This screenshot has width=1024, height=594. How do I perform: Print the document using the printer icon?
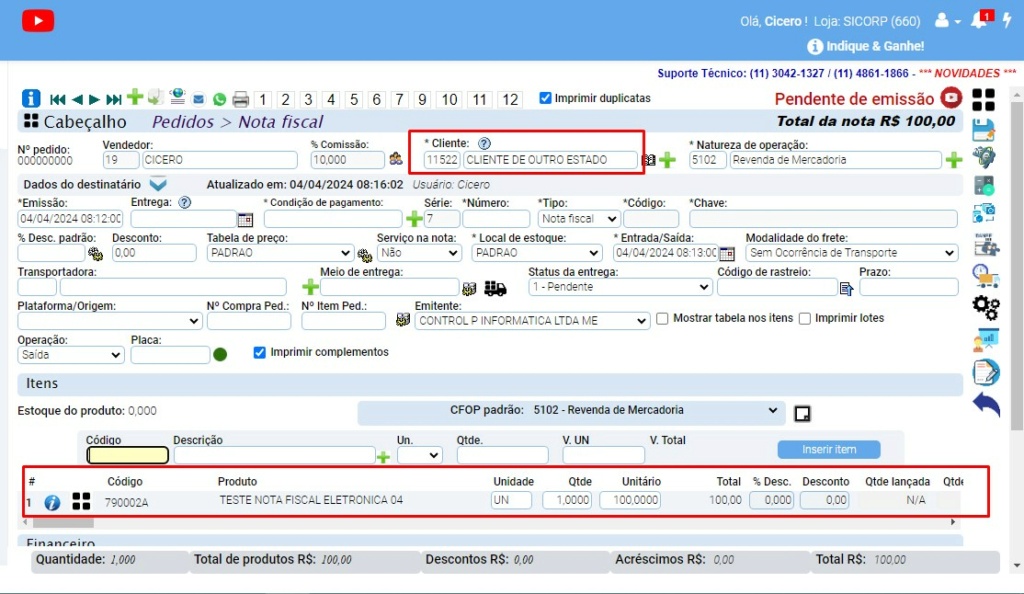[x=239, y=98]
